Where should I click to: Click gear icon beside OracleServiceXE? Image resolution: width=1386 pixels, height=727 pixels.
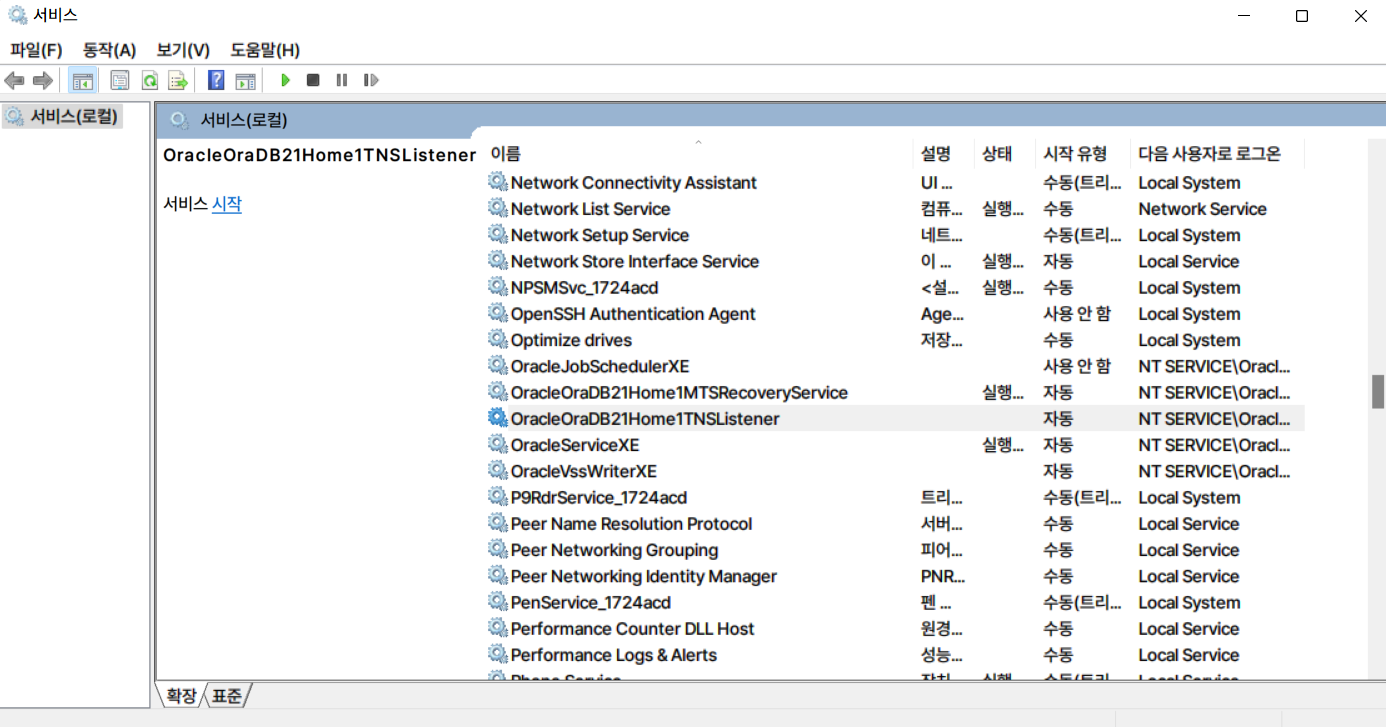[x=497, y=445]
